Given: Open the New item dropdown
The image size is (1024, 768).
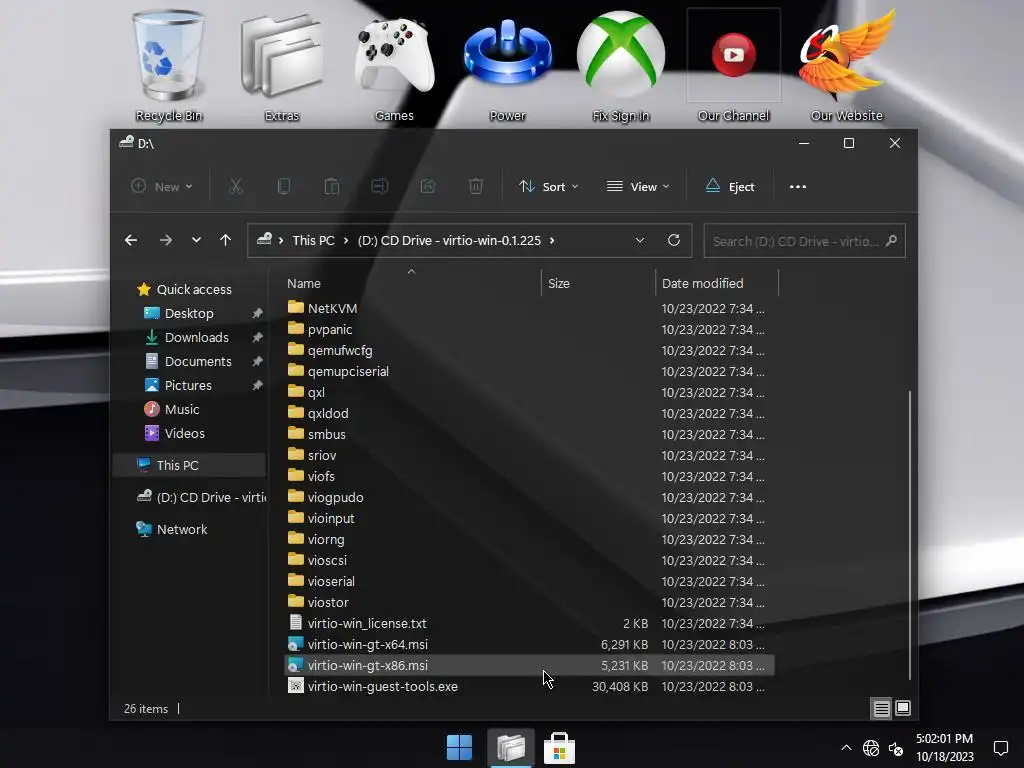Looking at the screenshot, I should (162, 187).
